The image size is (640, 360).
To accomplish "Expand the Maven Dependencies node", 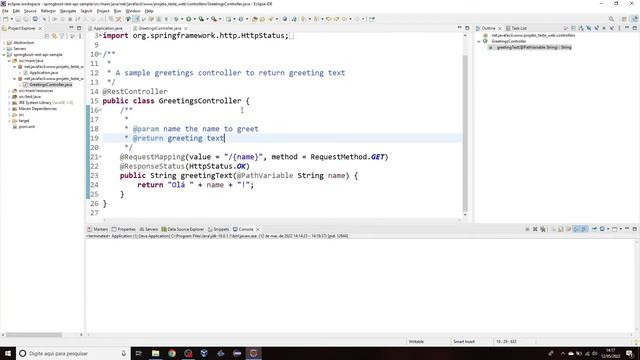I will point(9,109).
